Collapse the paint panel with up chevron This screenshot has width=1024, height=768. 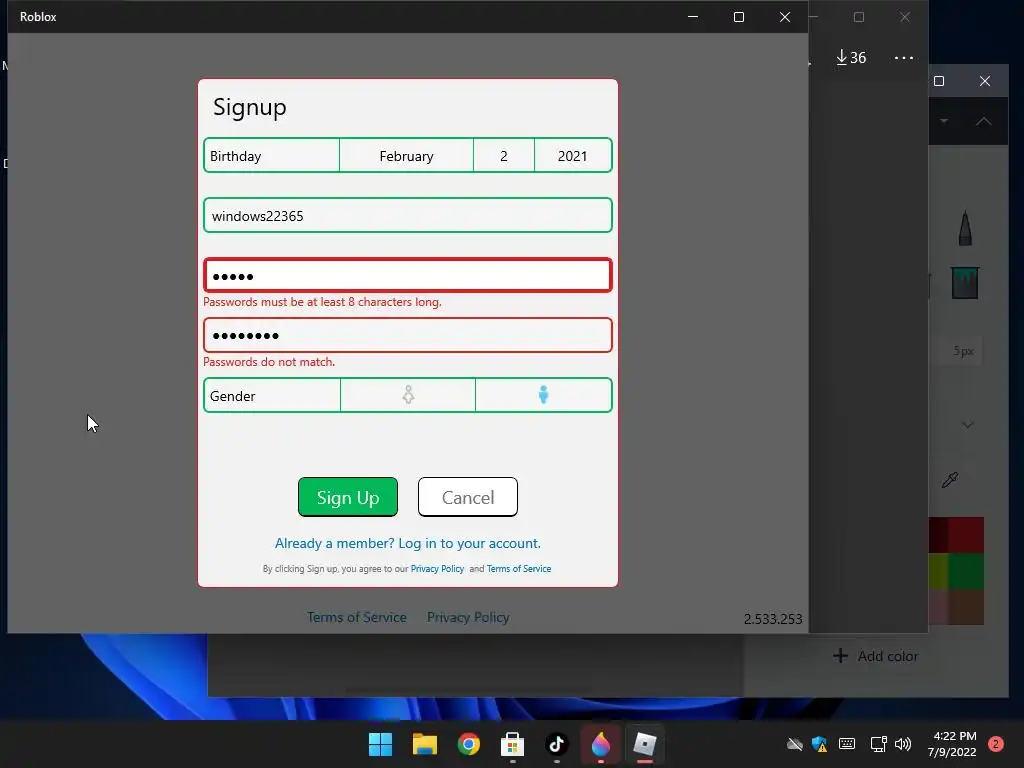pyautogui.click(x=984, y=121)
